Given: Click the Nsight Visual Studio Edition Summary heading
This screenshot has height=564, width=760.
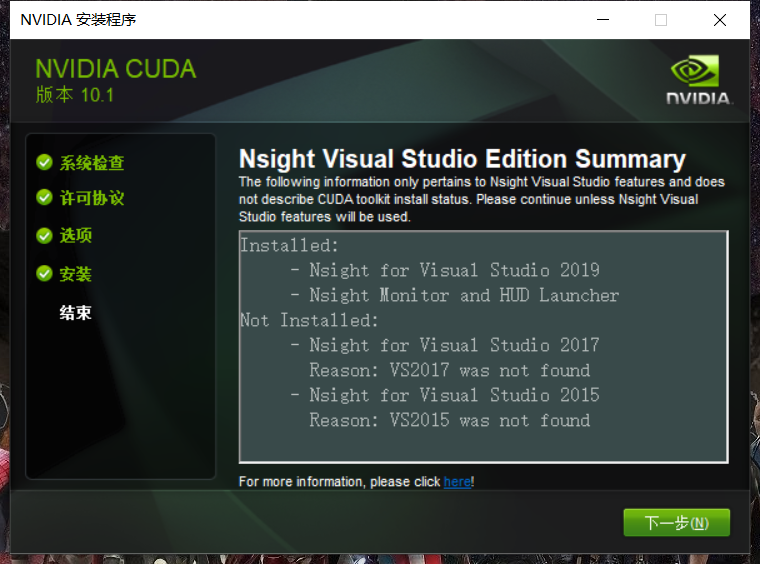Looking at the screenshot, I should coord(462,159).
